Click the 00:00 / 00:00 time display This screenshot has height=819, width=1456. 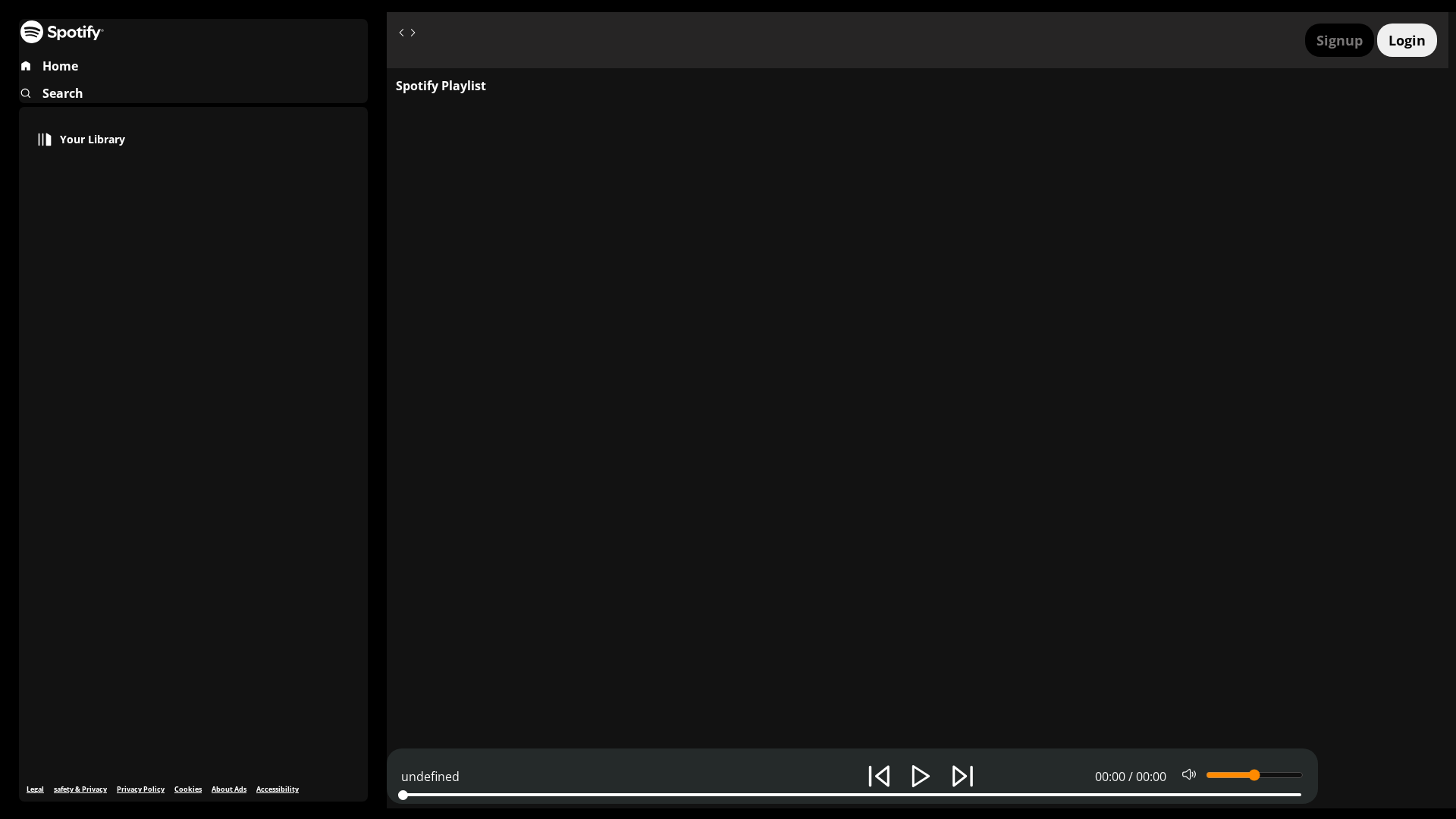1131,777
